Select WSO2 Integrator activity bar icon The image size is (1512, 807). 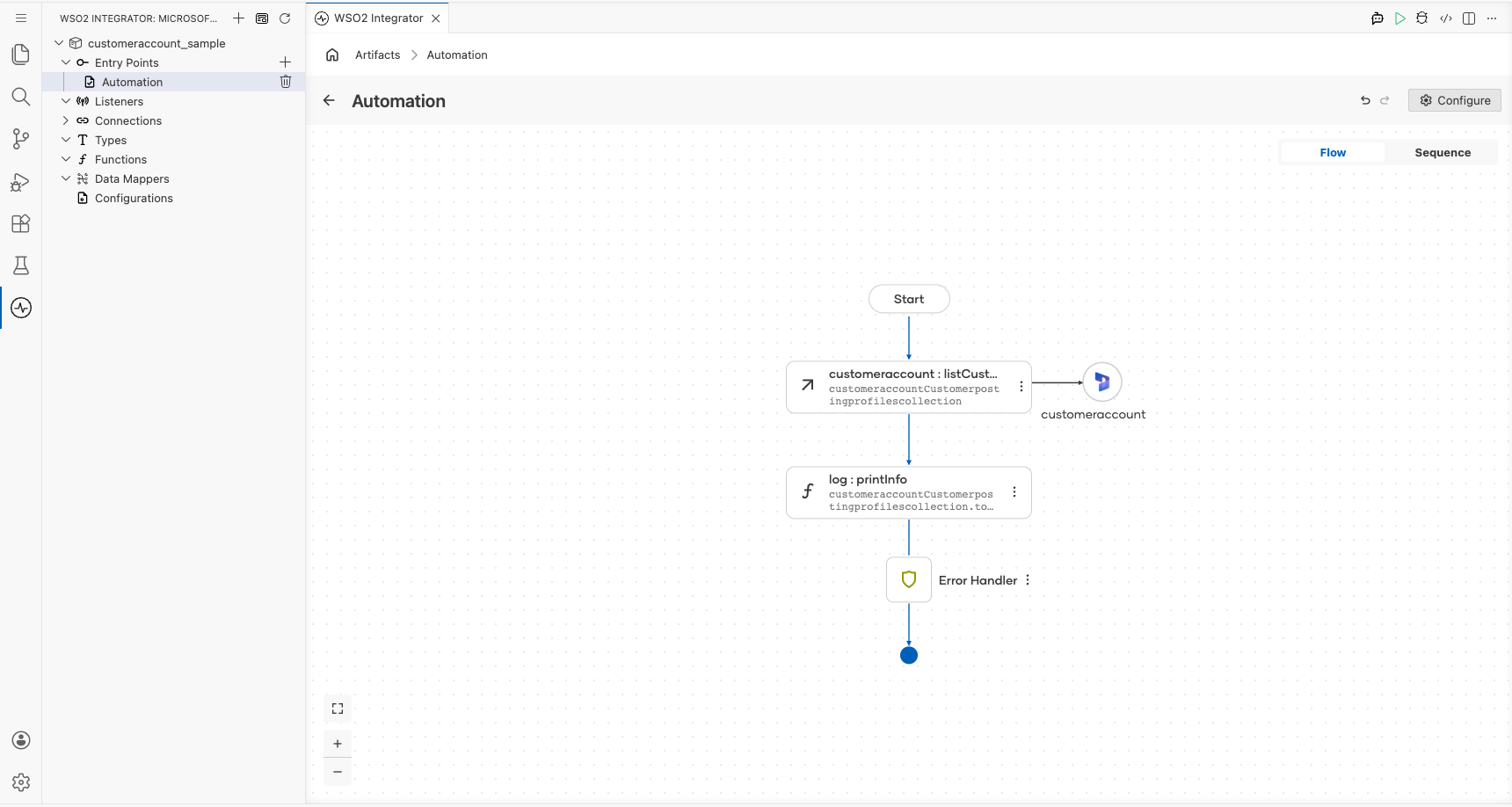tap(21, 308)
